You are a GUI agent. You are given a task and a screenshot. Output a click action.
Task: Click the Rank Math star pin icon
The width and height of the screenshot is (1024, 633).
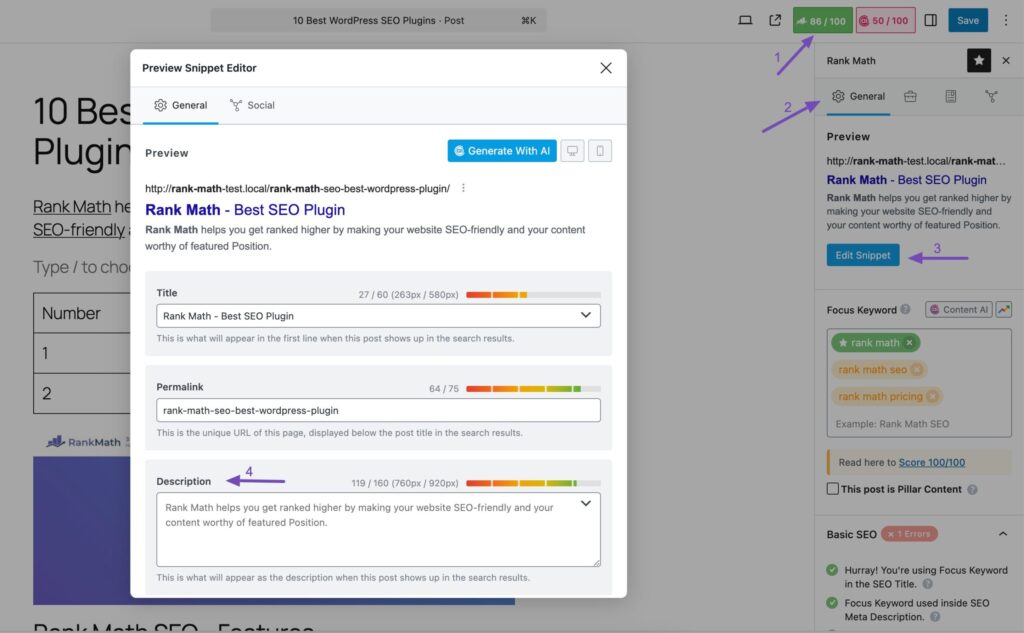(x=978, y=61)
